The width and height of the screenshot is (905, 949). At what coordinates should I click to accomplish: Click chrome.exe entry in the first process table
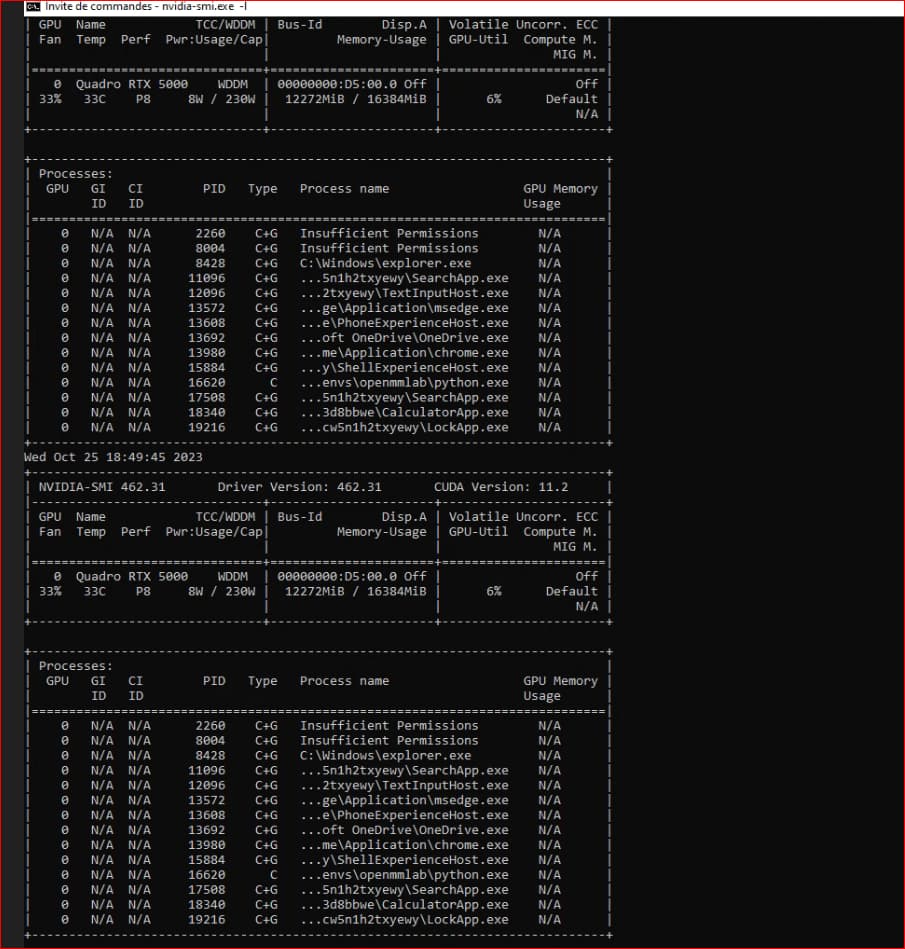click(x=403, y=353)
